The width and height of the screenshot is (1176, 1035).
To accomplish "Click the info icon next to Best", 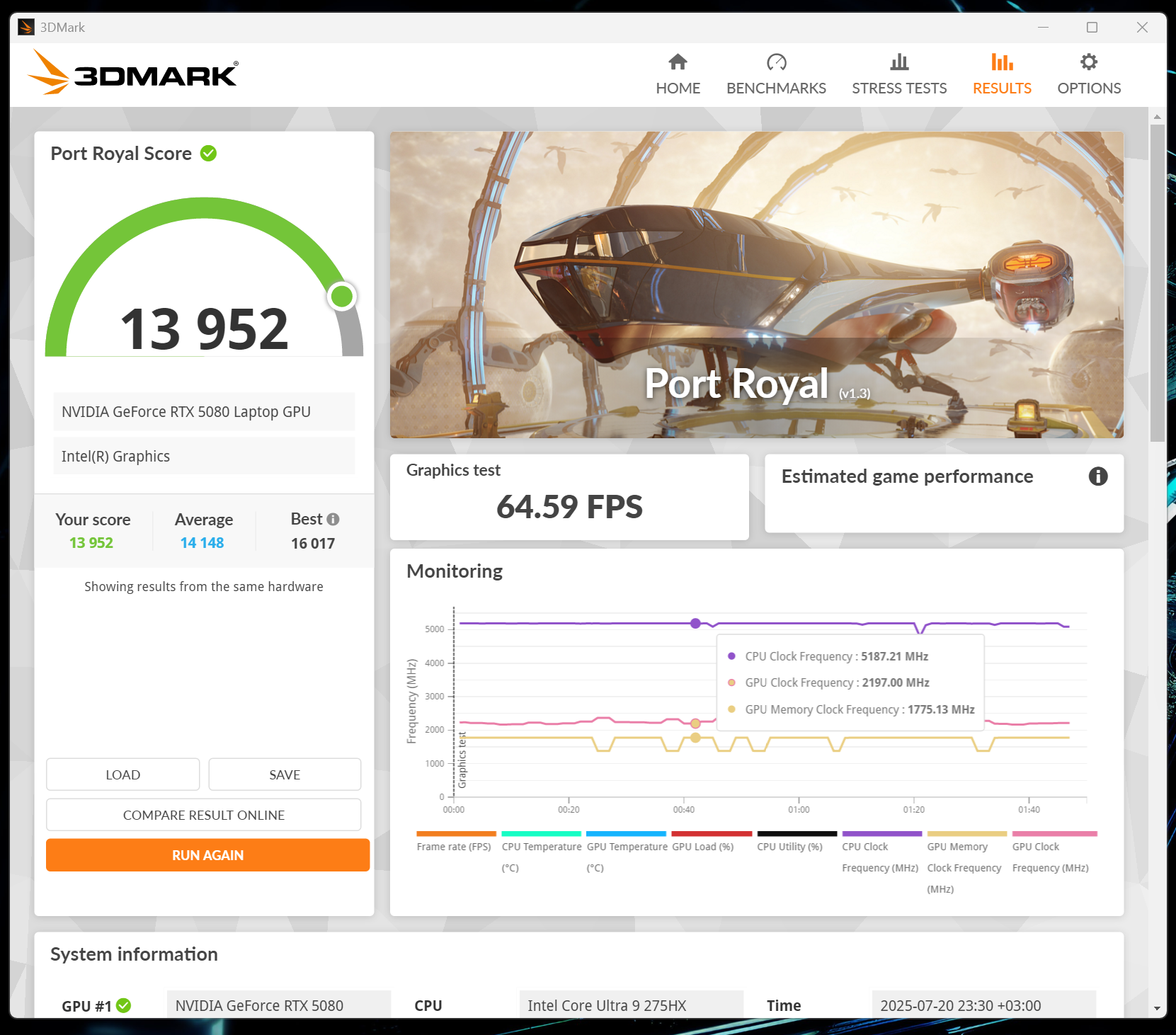I will pyautogui.click(x=333, y=519).
